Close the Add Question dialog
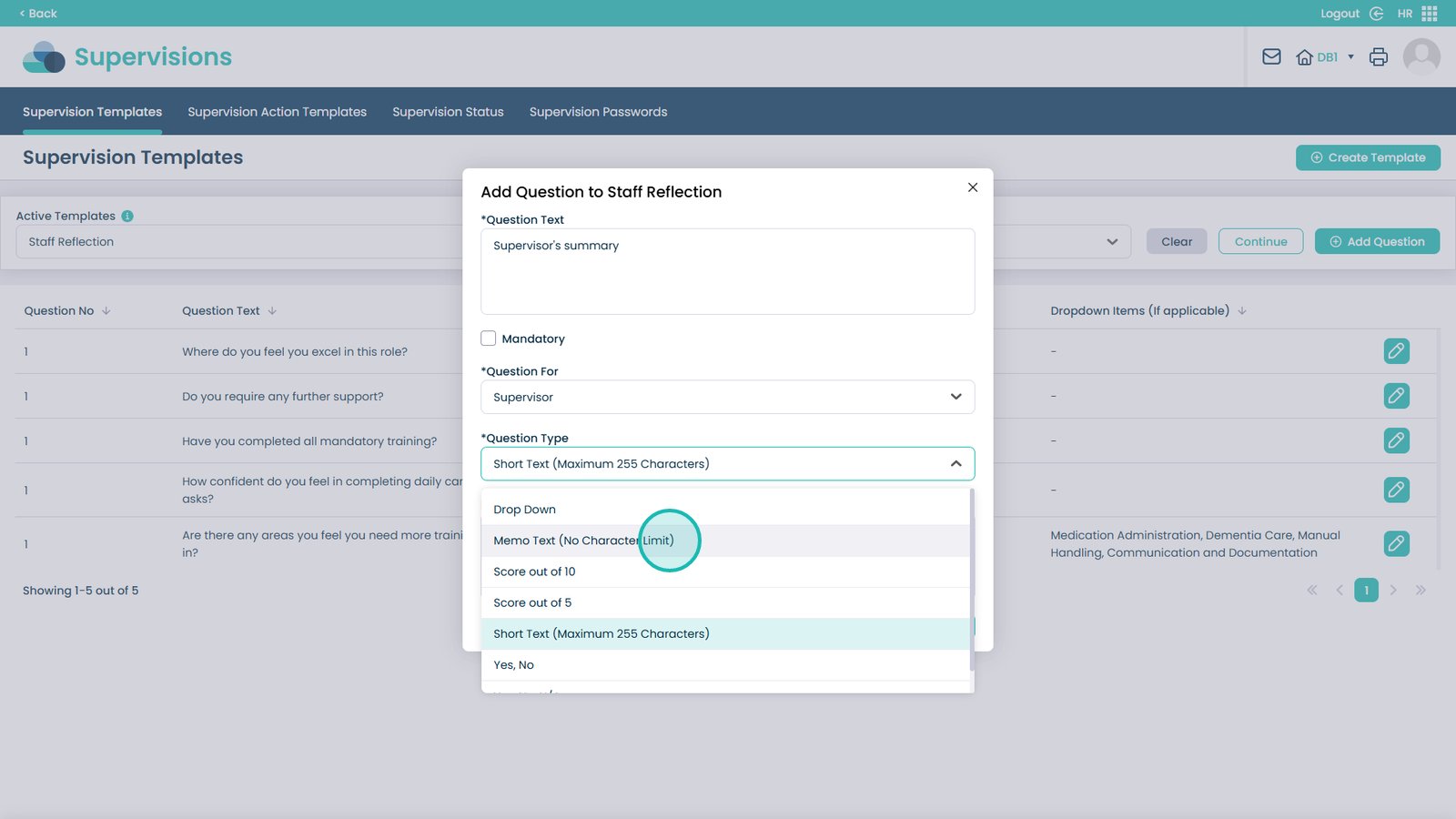The width and height of the screenshot is (1456, 819). [x=973, y=187]
